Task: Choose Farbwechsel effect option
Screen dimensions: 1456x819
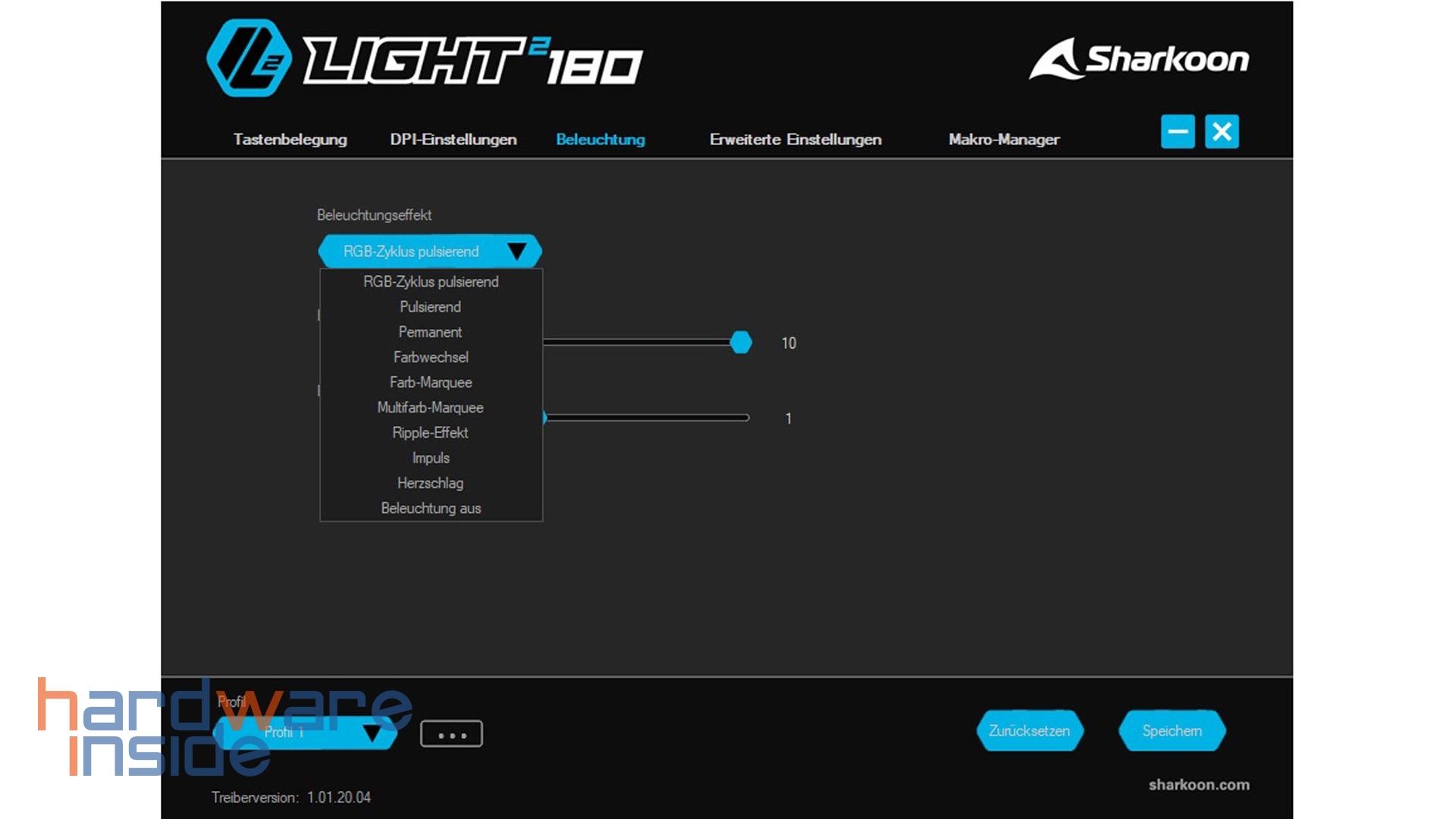Action: (x=431, y=357)
